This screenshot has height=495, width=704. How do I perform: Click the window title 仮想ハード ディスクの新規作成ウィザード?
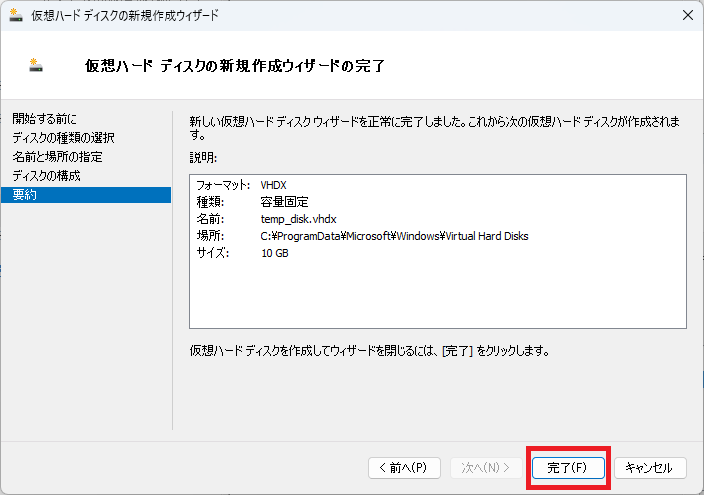[124, 15]
